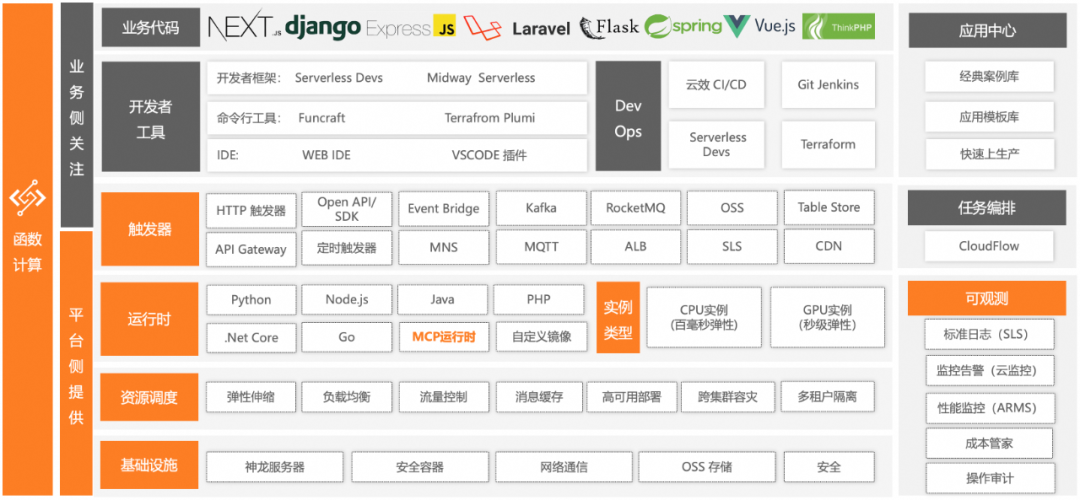Select the 触发器 orange block
Image resolution: width=1080 pixels, height=500 pixels.
149,229
